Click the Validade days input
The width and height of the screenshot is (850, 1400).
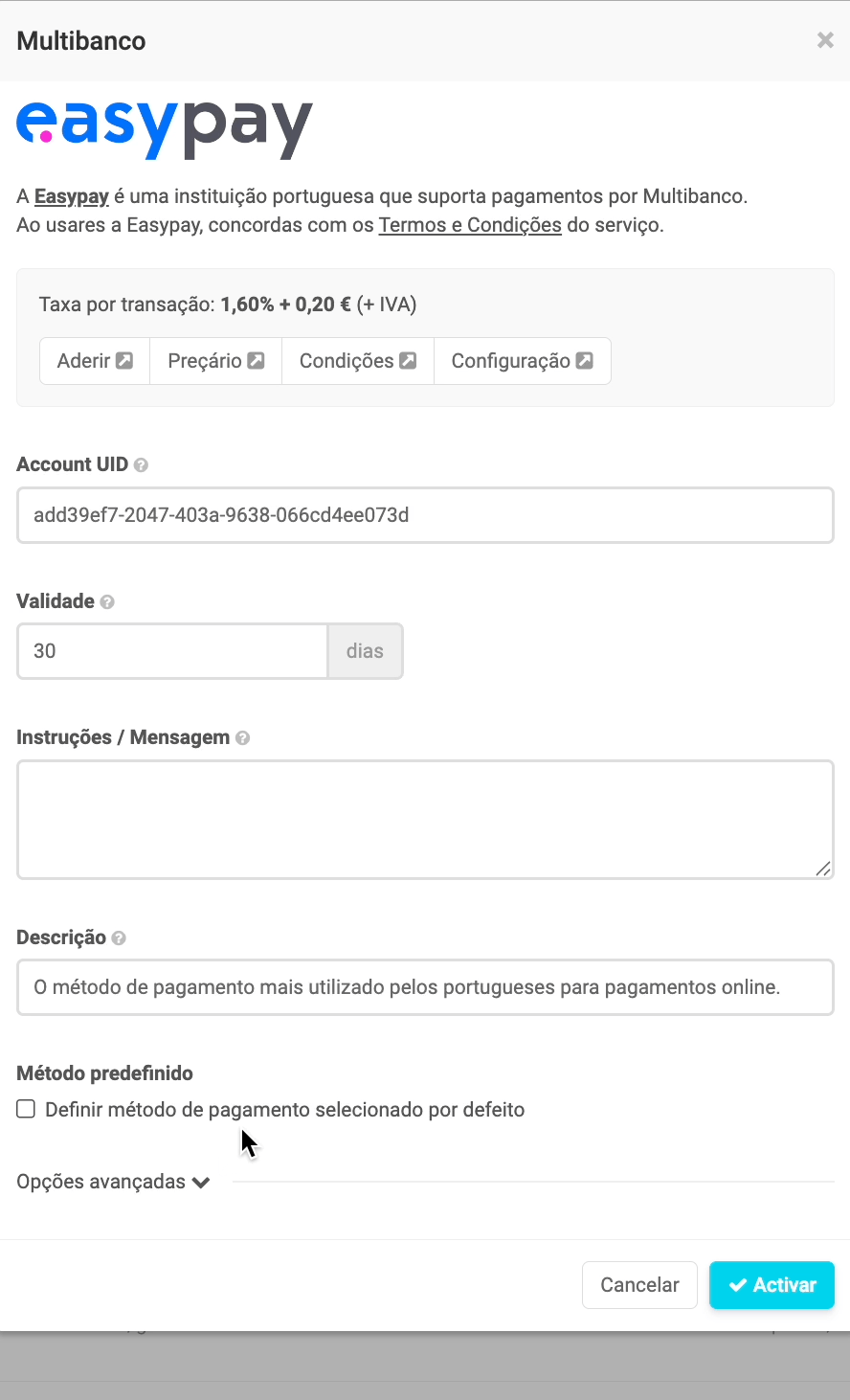point(172,651)
